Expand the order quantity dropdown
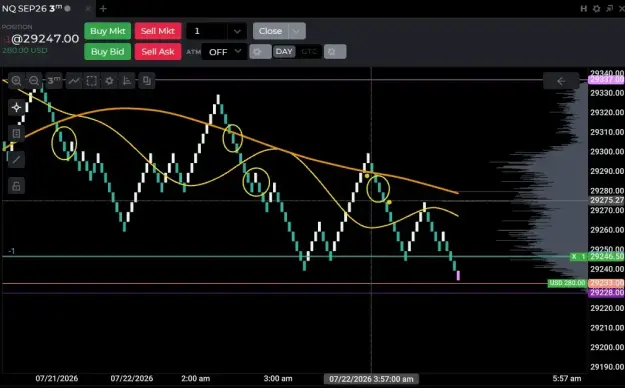Viewport: 625px width, 388px height. click(237, 31)
